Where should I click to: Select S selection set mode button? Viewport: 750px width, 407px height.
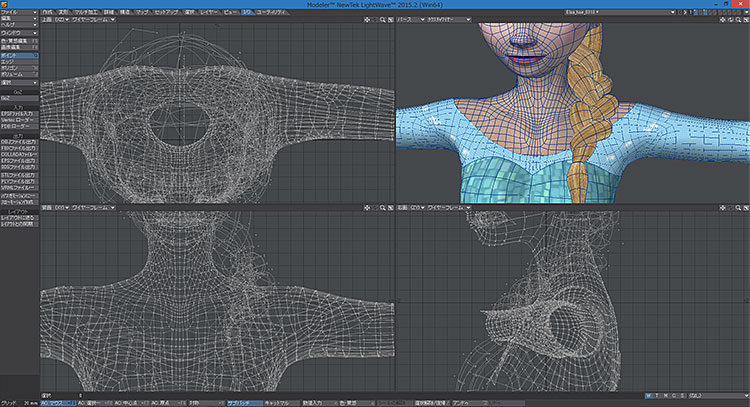click(683, 396)
